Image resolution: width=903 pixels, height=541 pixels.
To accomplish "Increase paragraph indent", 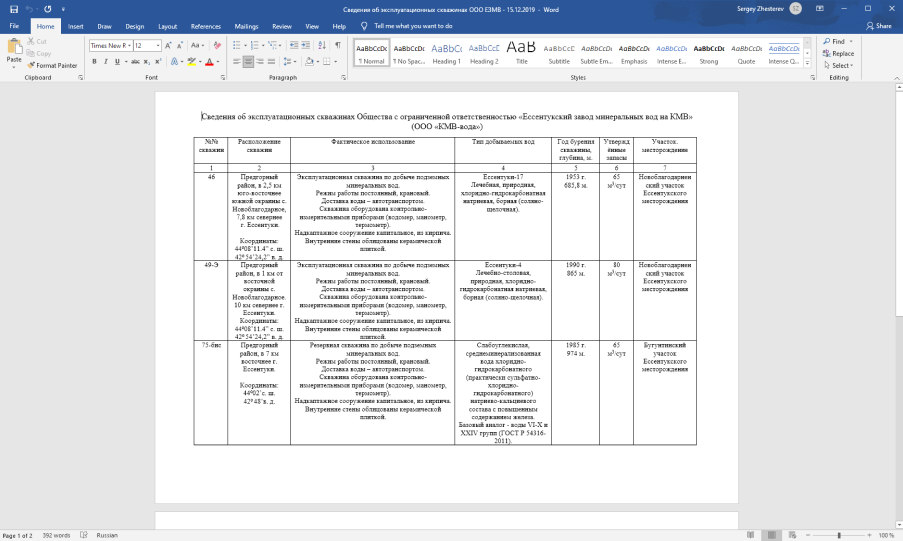I will pyautogui.click(x=306, y=46).
